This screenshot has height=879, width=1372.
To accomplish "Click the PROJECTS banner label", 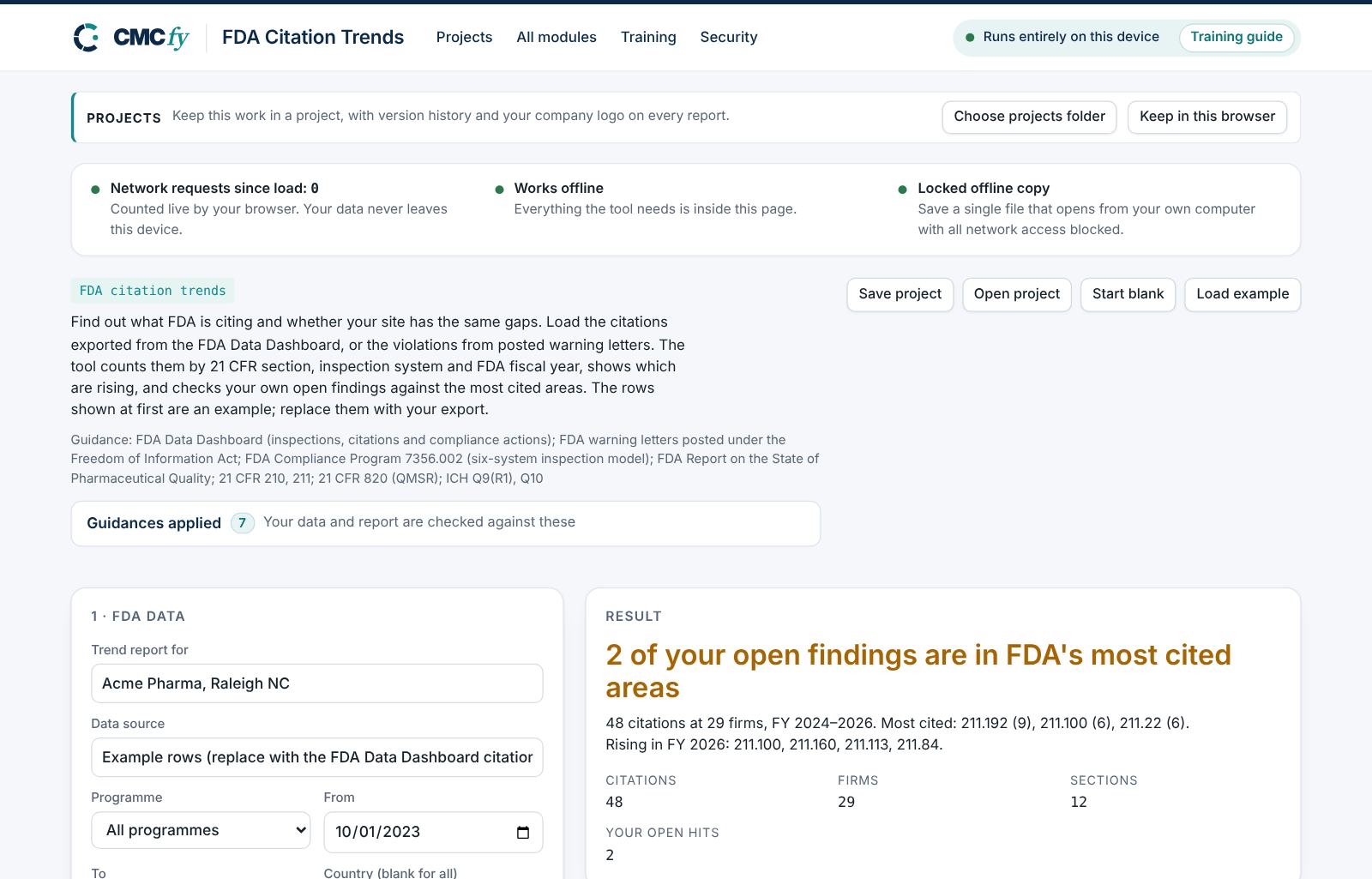I will (123, 117).
